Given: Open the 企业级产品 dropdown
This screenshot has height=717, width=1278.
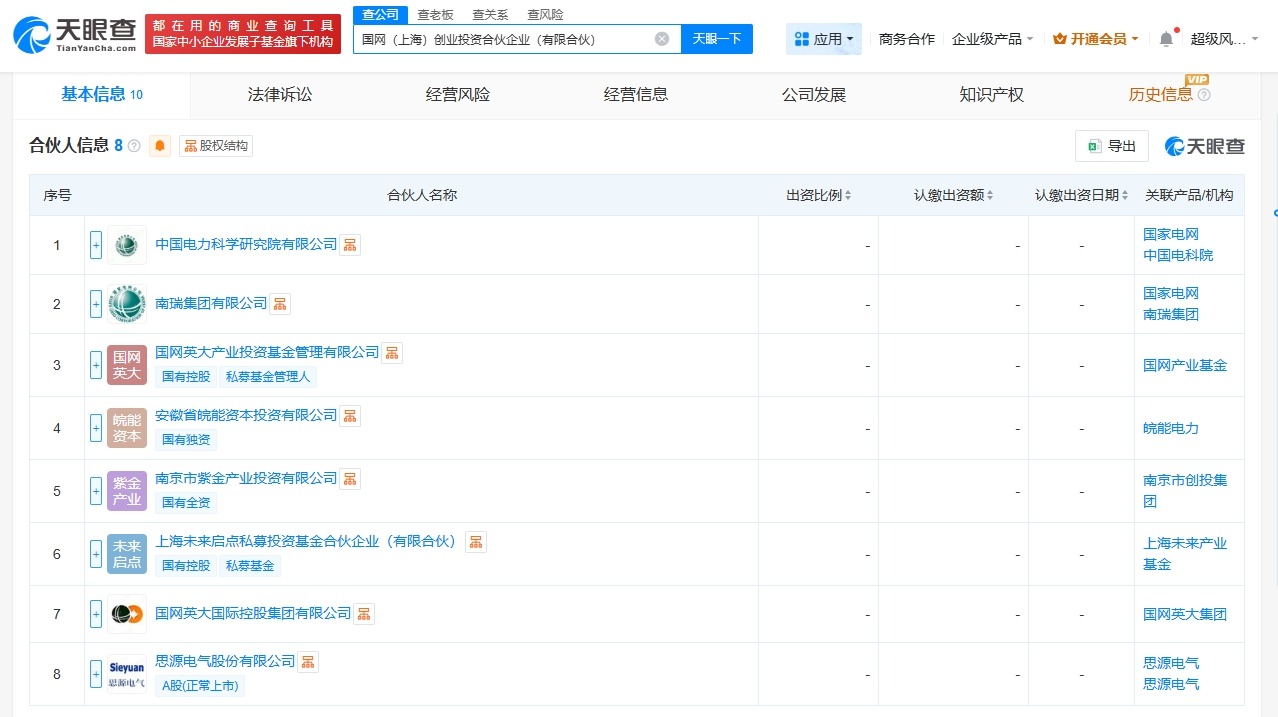Looking at the screenshot, I should (x=992, y=39).
